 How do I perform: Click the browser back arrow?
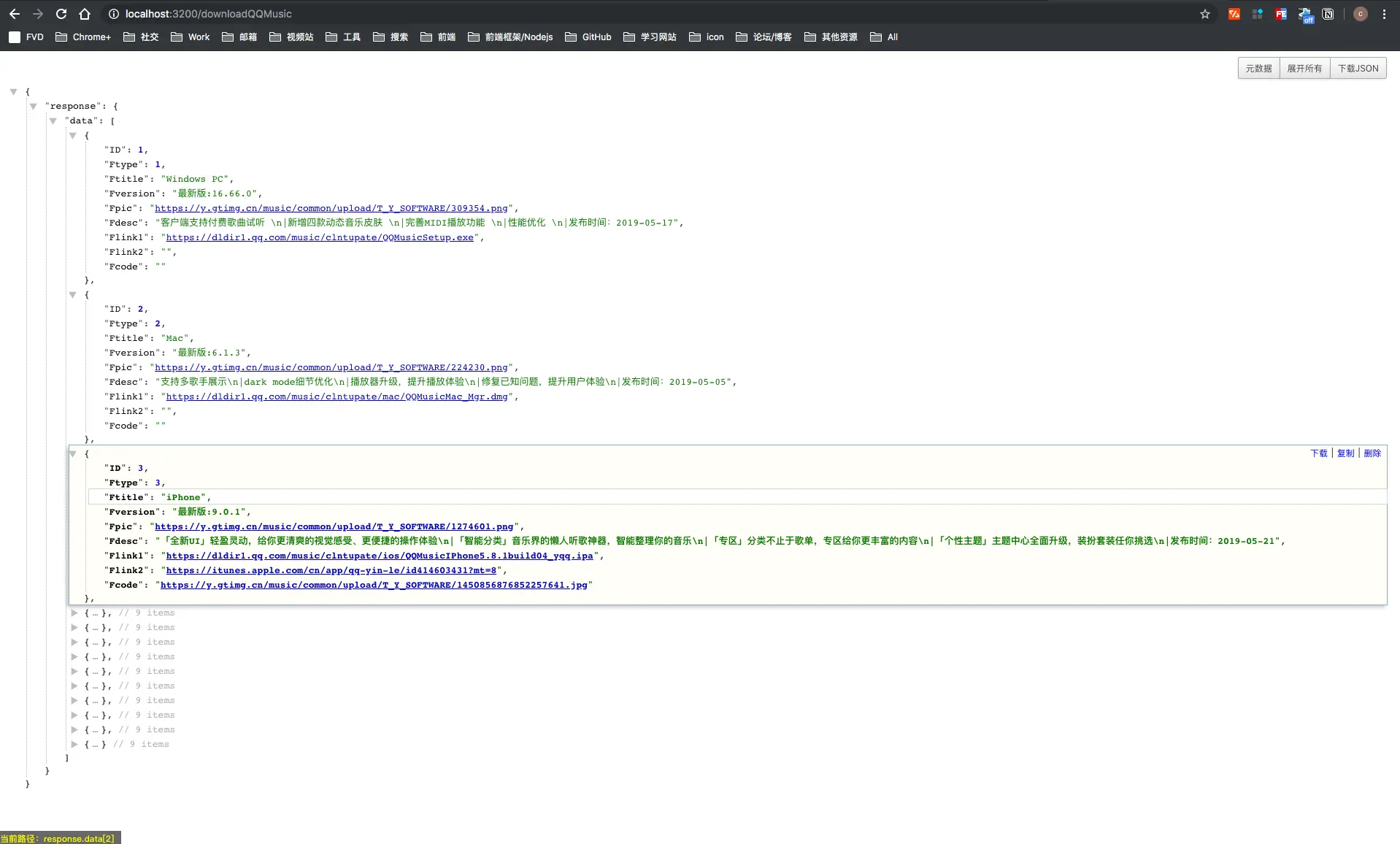[x=15, y=14]
